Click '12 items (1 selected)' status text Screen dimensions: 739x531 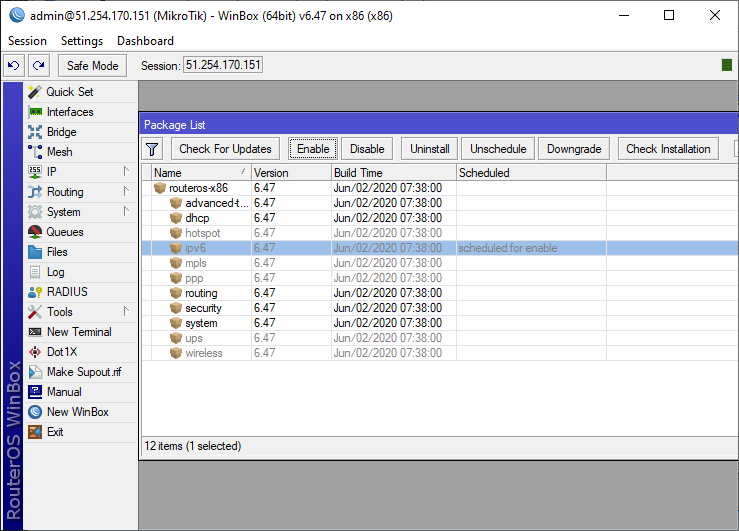193,446
